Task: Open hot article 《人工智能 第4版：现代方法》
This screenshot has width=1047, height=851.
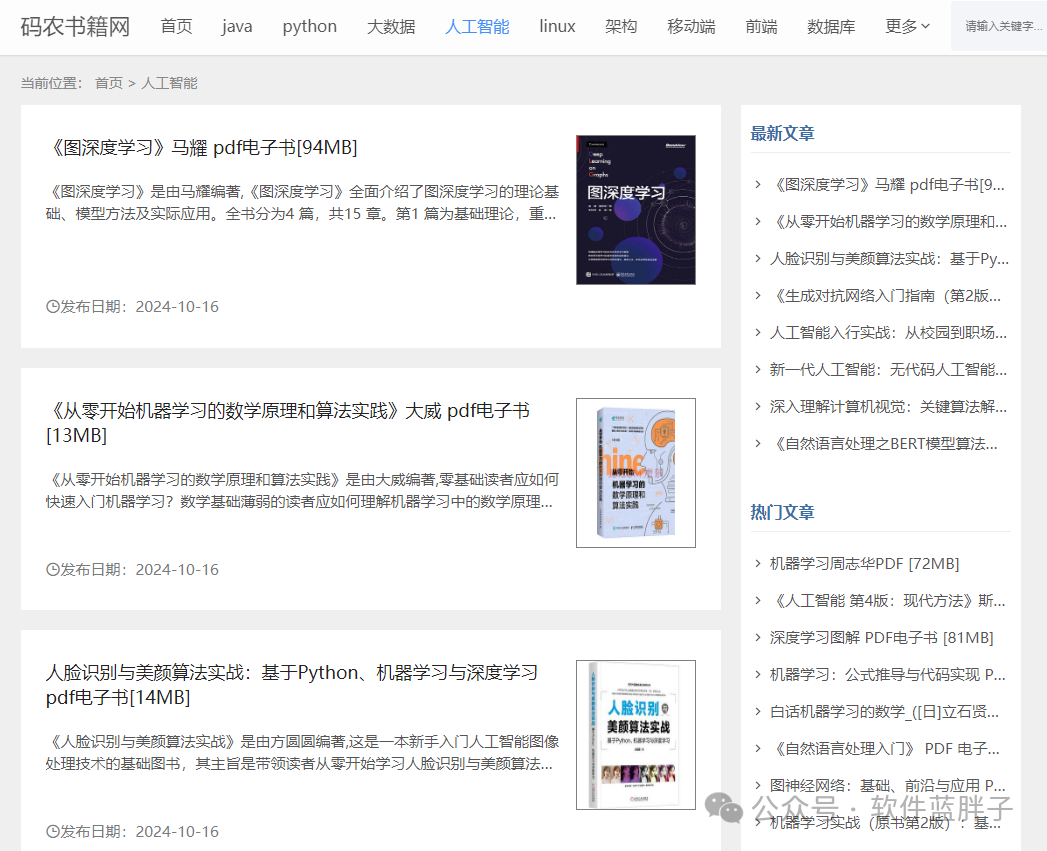Action: [887, 601]
